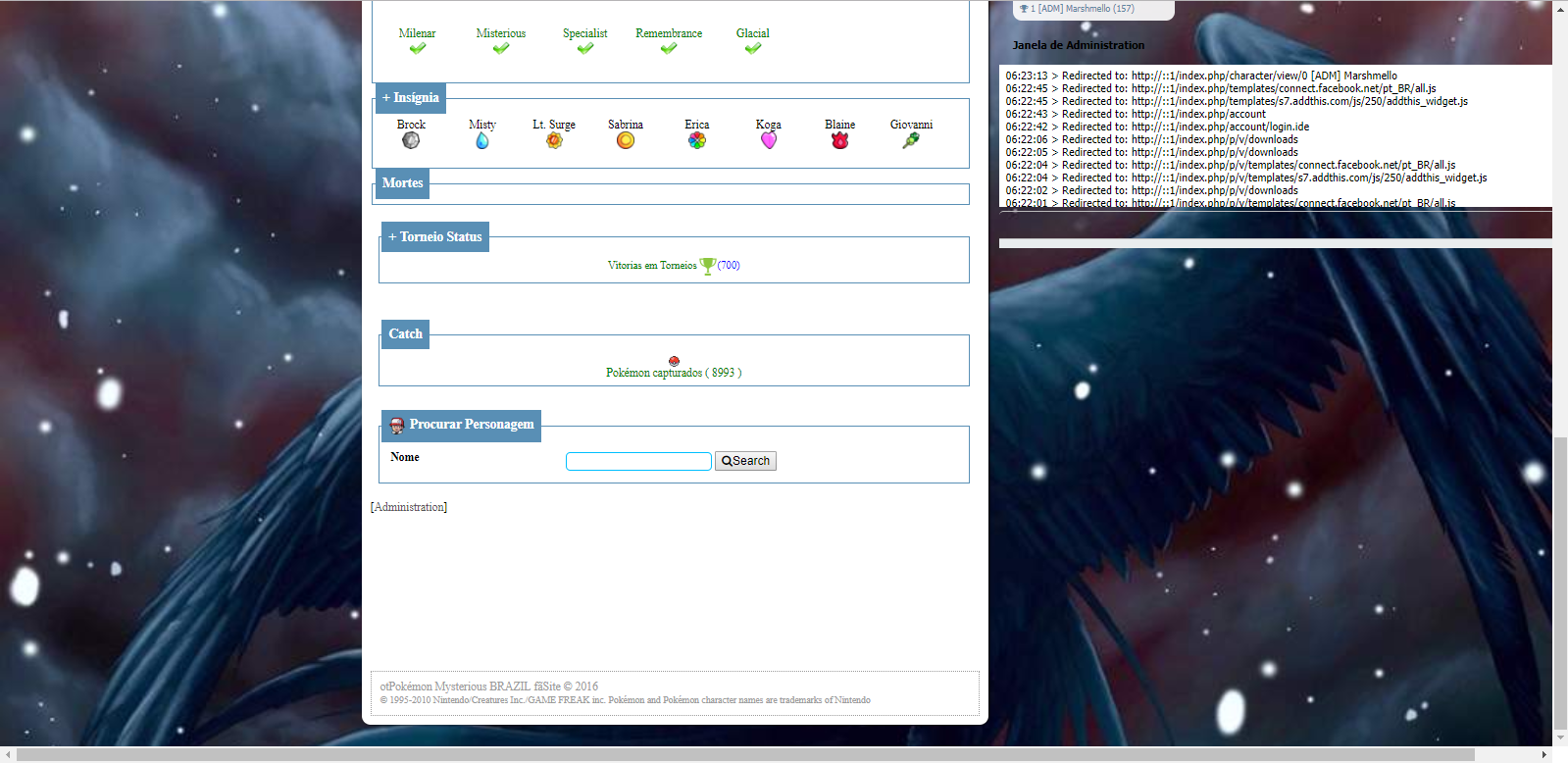Click the green checkmark under Remembrance
The width and height of the screenshot is (1568, 763).
pos(669,48)
